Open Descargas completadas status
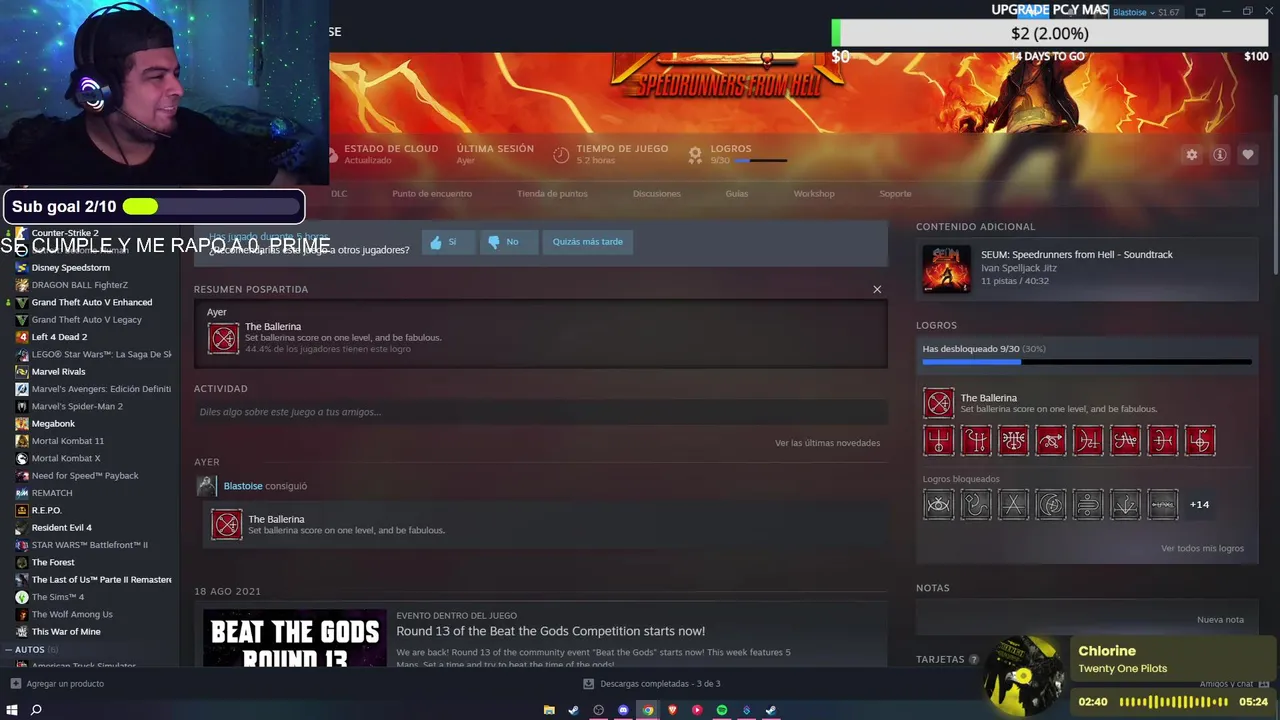 point(660,684)
